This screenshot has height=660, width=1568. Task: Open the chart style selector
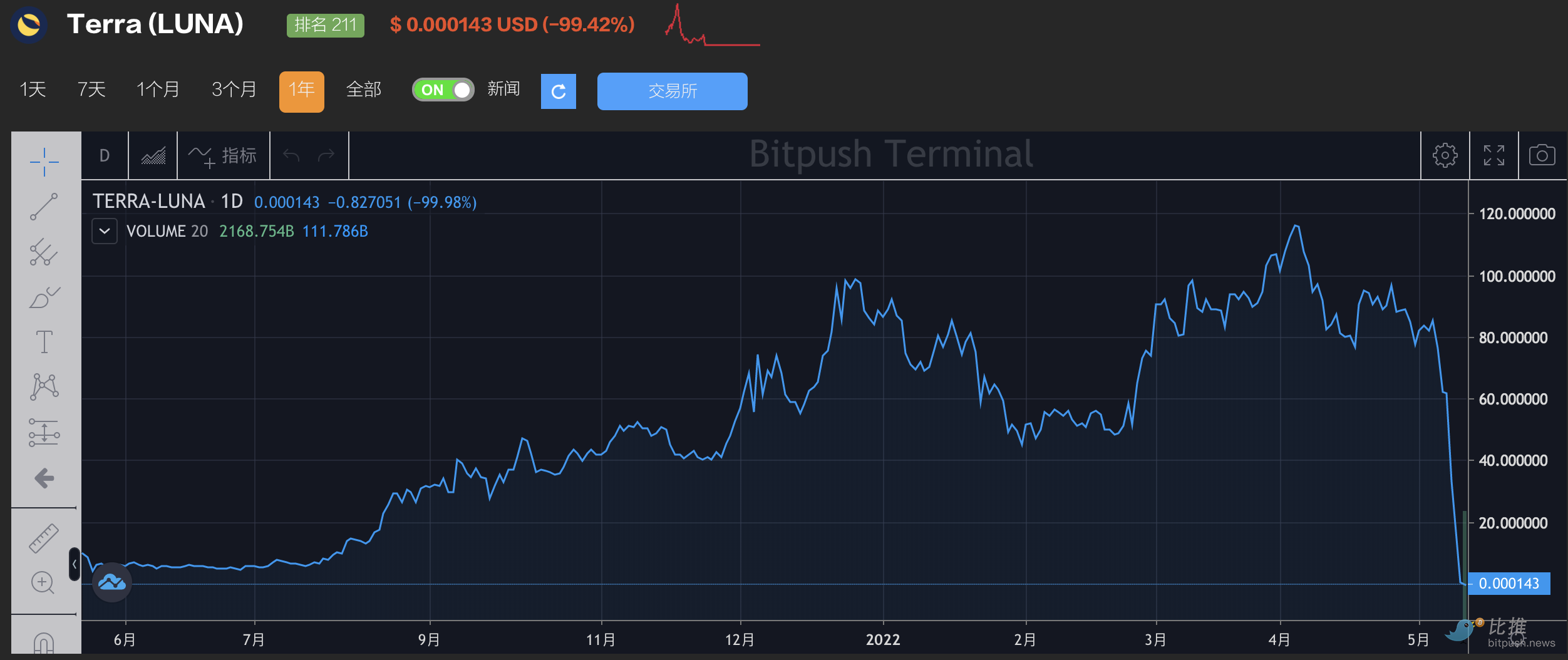click(153, 155)
